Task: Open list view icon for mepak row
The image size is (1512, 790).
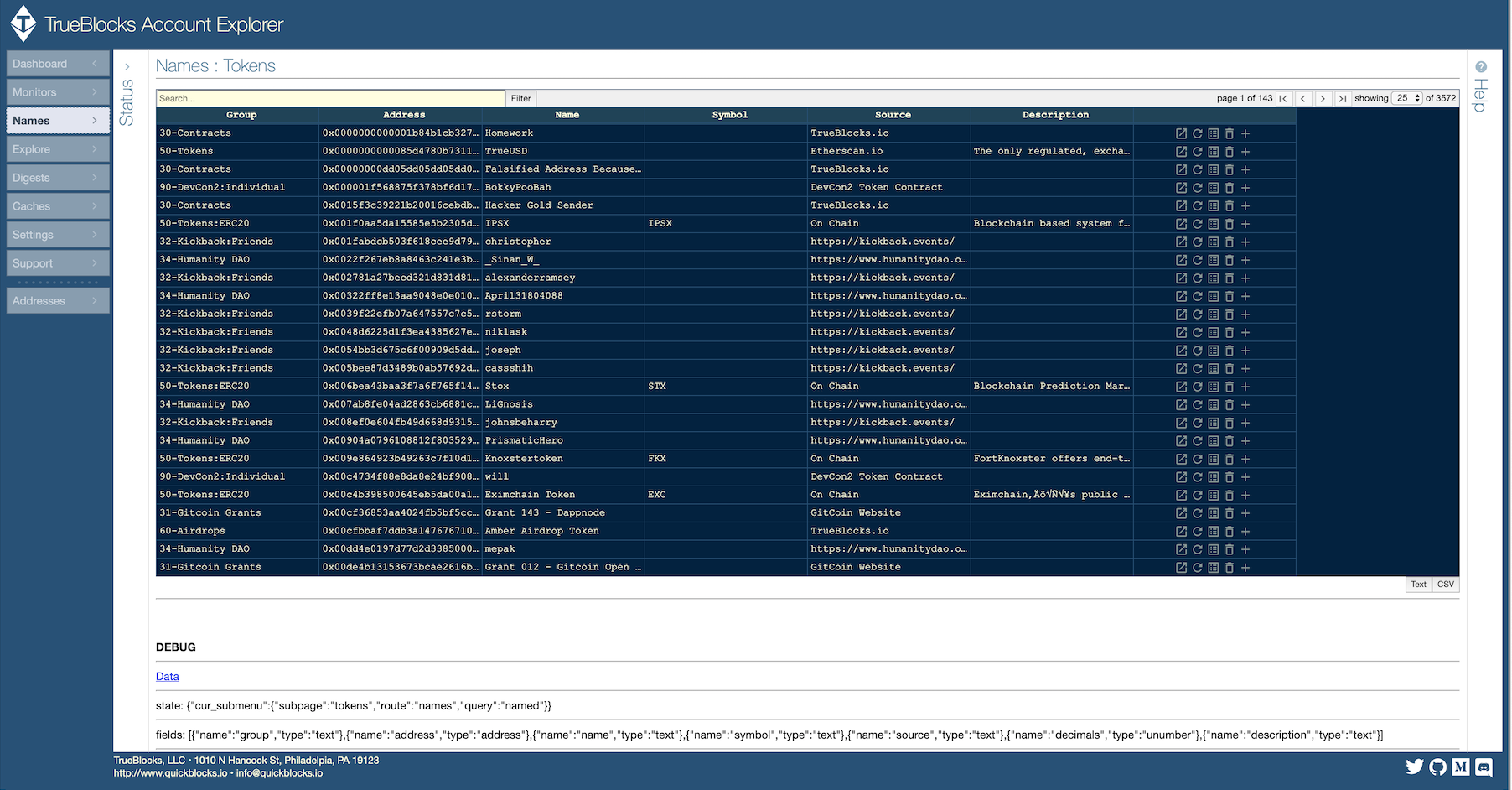Action: [1213, 549]
